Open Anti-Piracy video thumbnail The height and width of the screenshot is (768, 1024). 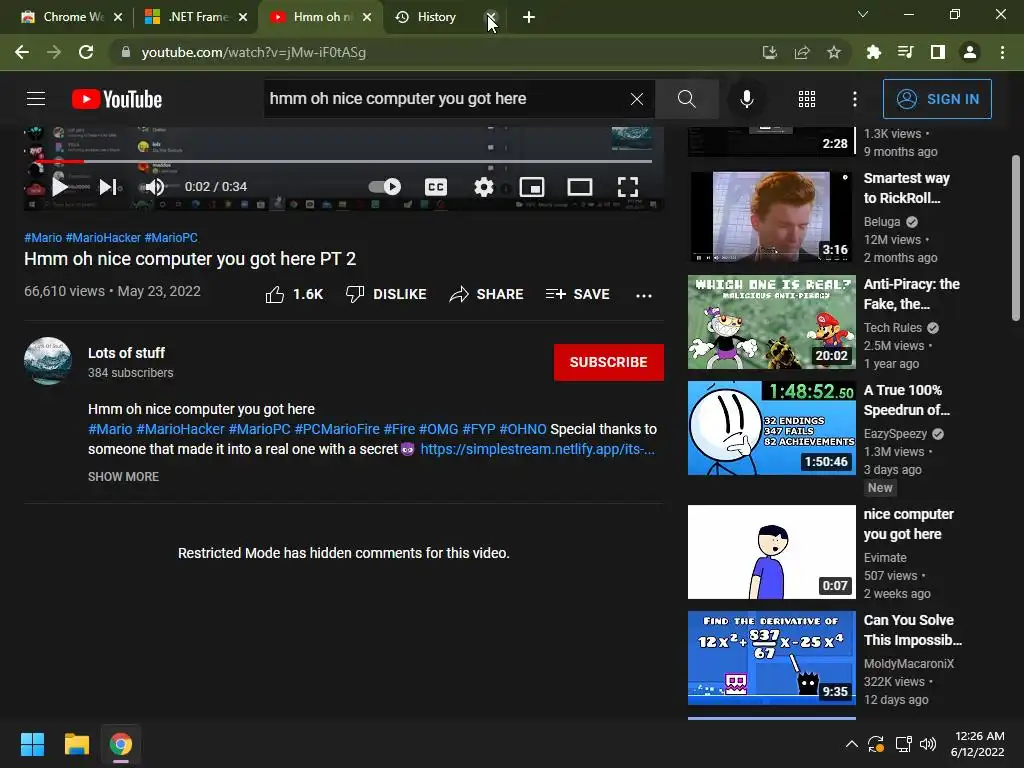[771, 322]
